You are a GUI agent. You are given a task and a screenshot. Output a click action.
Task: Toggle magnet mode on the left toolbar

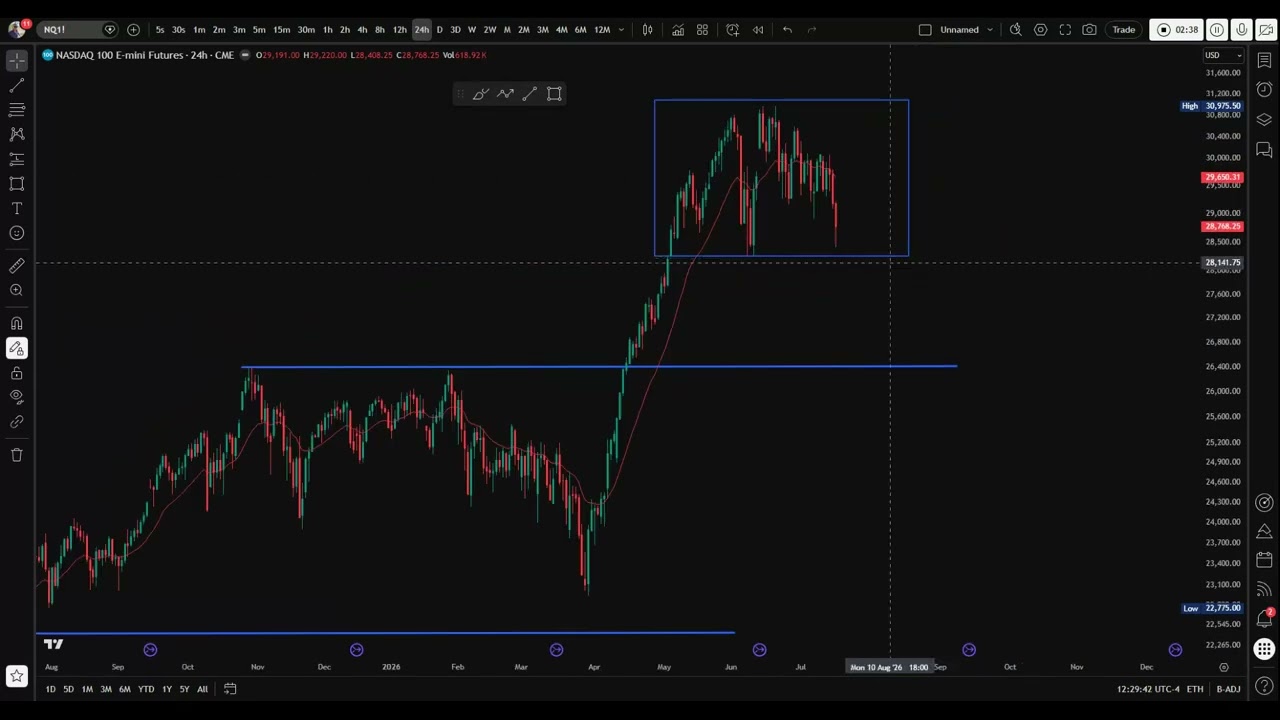[17, 323]
